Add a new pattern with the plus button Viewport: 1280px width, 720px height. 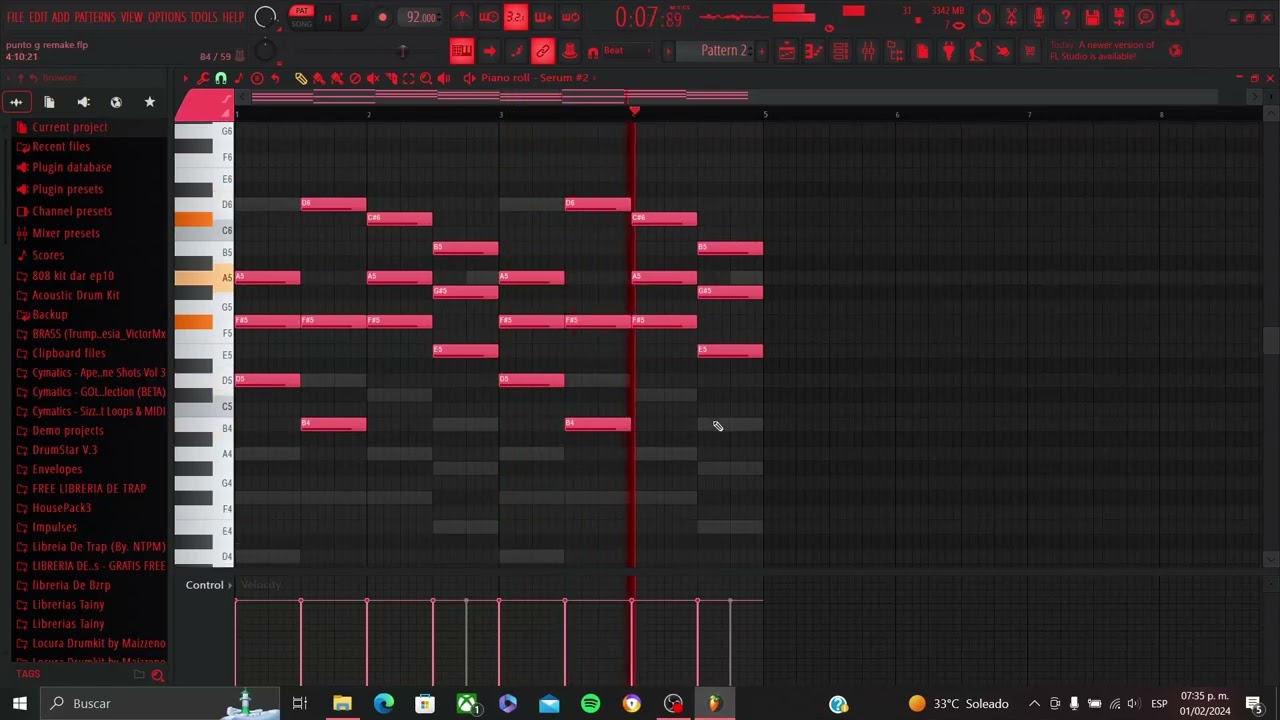761,50
